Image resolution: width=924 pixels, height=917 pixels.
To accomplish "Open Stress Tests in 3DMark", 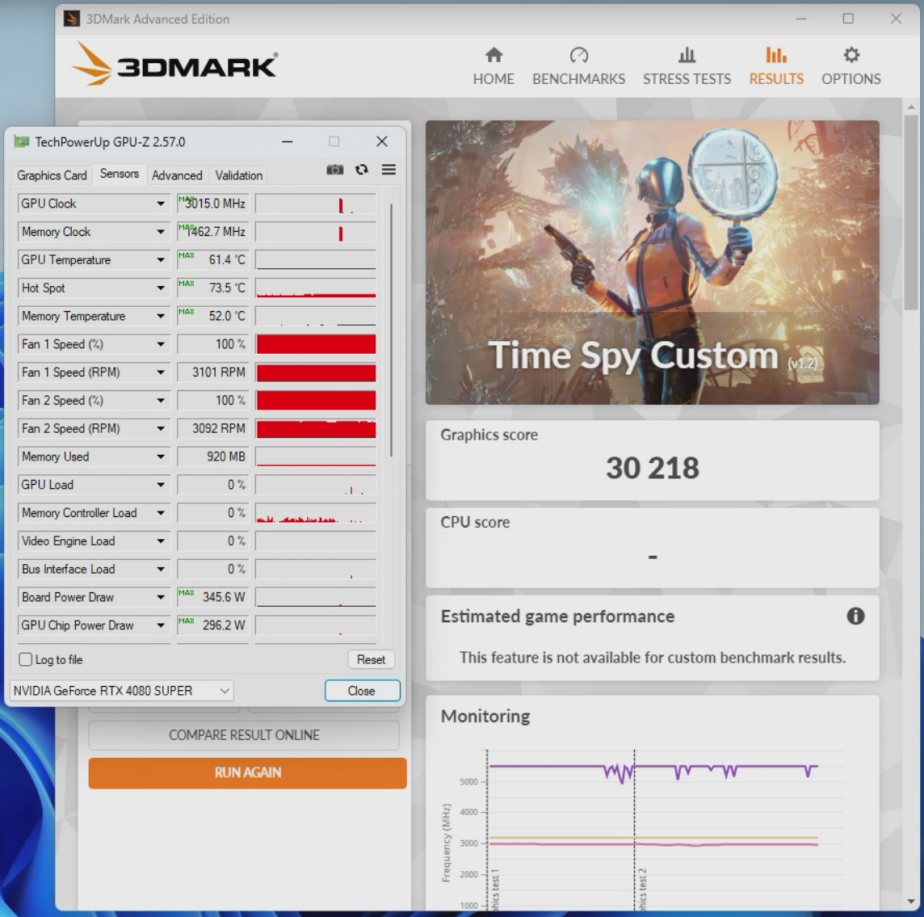I will click(686, 66).
